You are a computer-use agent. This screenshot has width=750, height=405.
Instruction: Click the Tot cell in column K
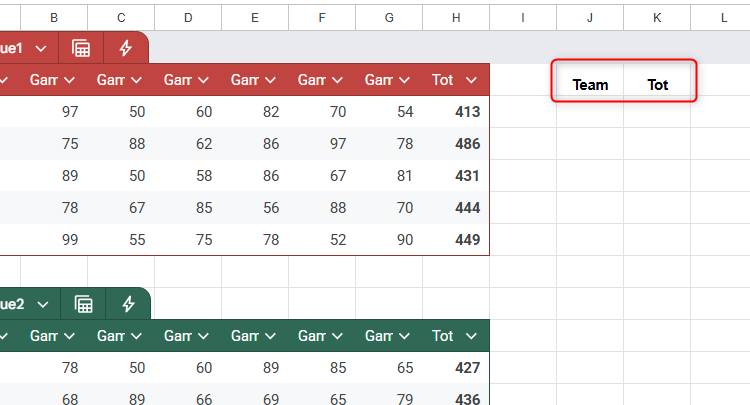click(657, 84)
